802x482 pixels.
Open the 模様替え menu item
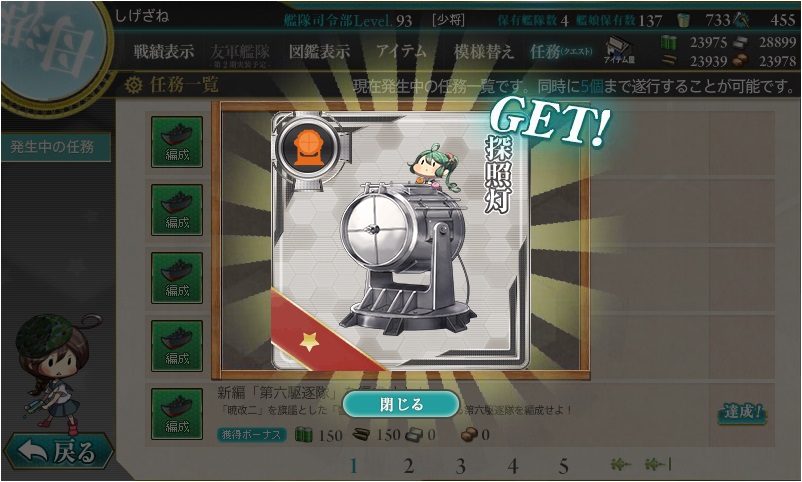pyautogui.click(x=483, y=51)
